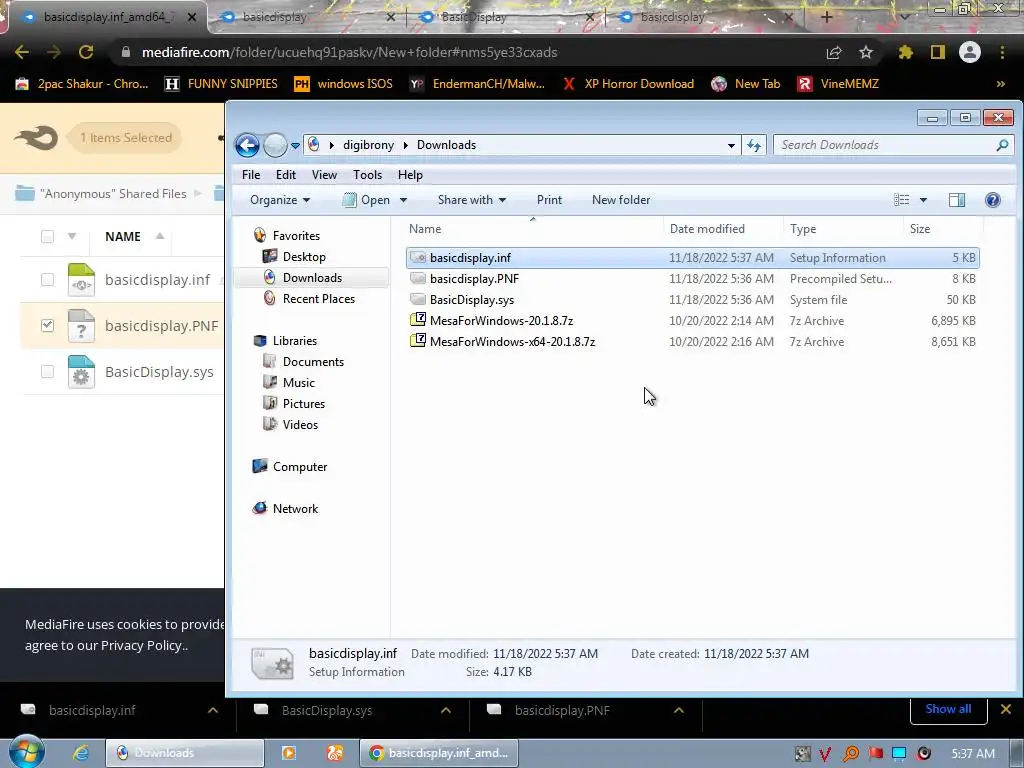1024x768 pixels.
Task: Expand the Organize dropdown
Action: point(280,200)
